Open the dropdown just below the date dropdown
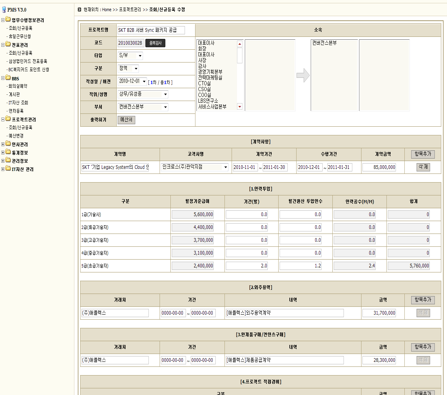Screen dimensions: 447x395 pos(143,94)
